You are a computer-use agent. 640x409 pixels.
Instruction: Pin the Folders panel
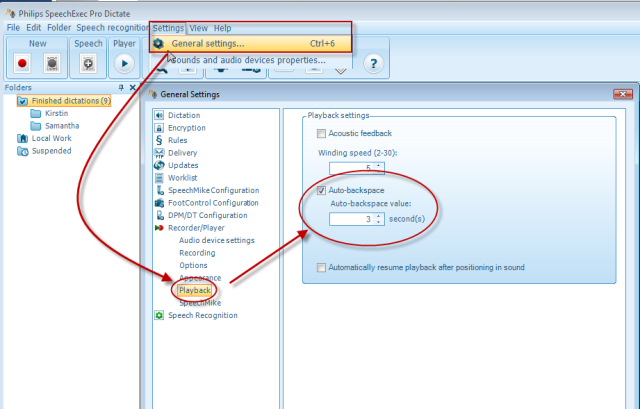[121, 87]
